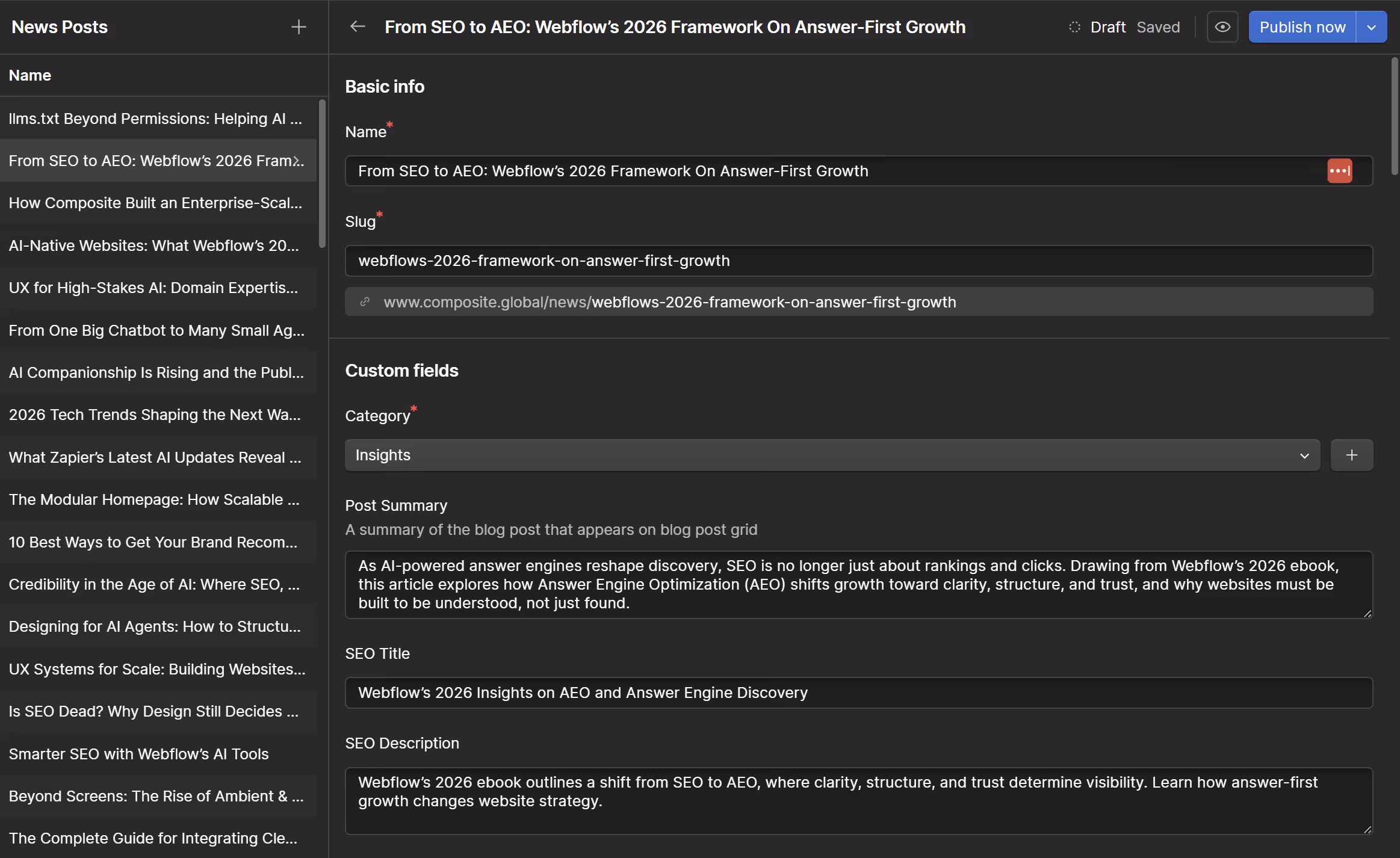
Task: Open 'From One Big Chatbot' post
Action: pos(158,330)
